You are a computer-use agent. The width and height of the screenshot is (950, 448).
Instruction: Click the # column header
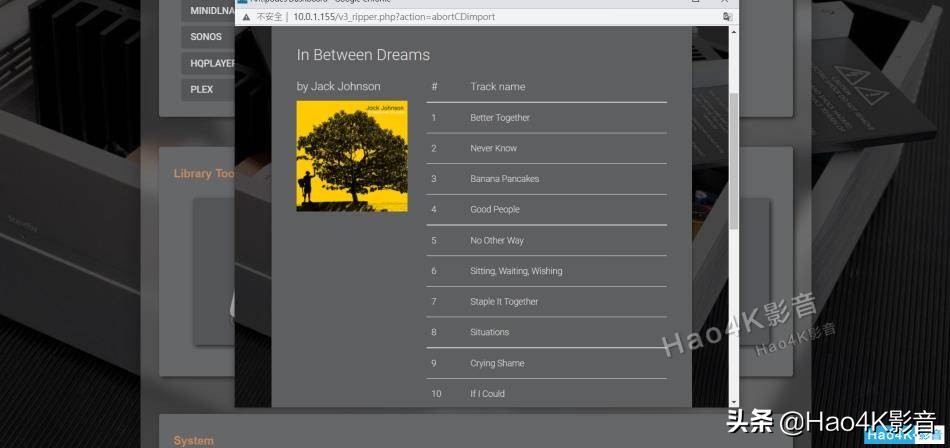(x=434, y=87)
